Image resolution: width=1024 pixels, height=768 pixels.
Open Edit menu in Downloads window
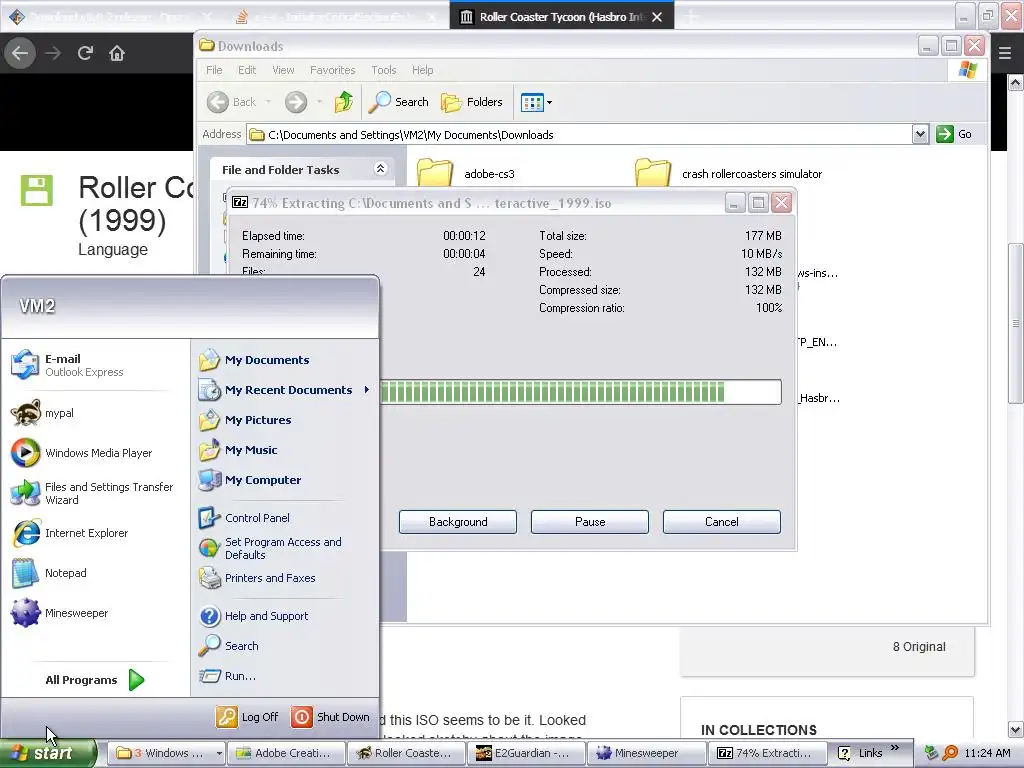[x=247, y=70]
